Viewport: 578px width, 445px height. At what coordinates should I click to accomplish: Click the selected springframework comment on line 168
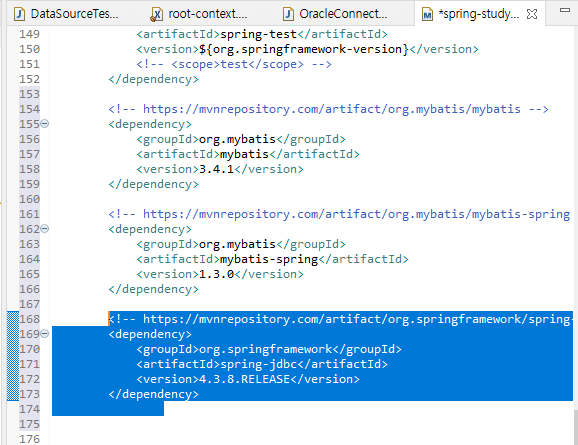pyautogui.click(x=341, y=319)
